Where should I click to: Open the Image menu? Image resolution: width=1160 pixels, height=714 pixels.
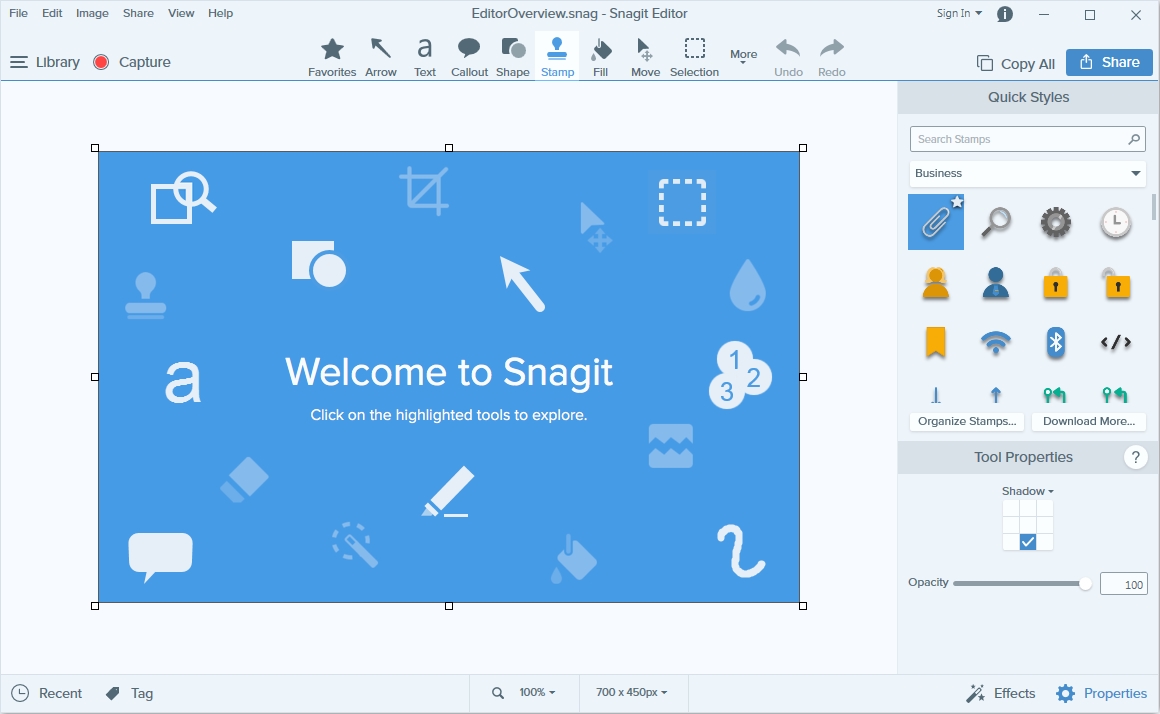[x=92, y=13]
